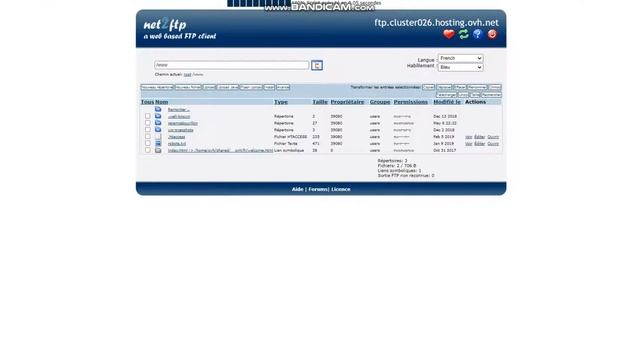The image size is (640, 360).
Task: Open the index.html symbolic link name
Action: coord(220,151)
